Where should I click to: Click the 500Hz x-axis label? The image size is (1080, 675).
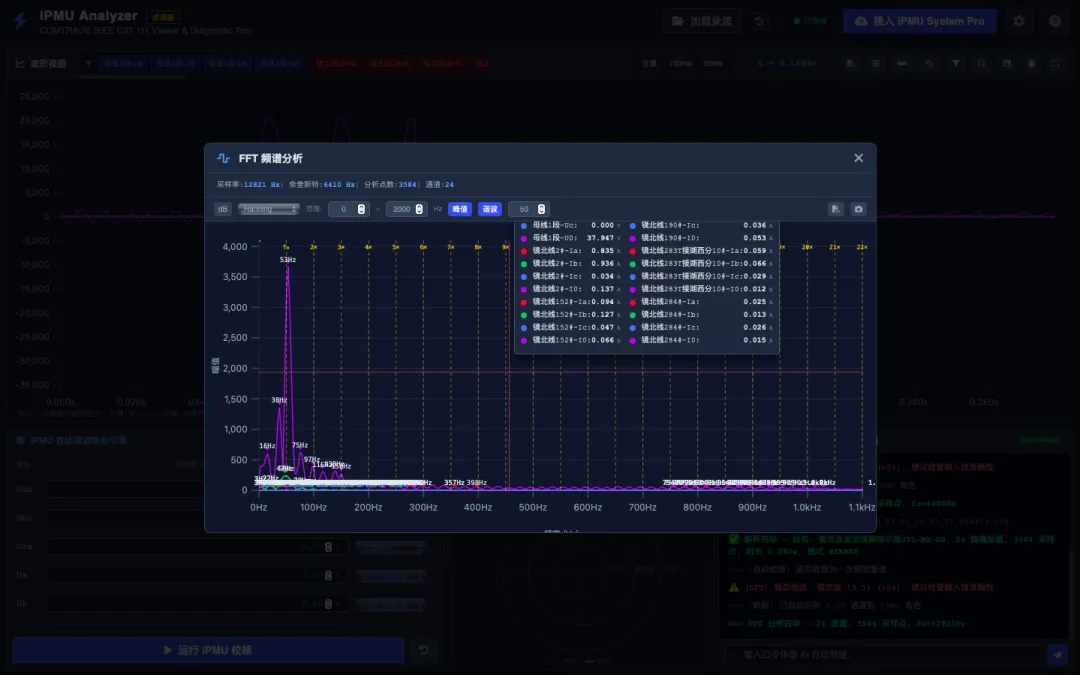(x=532, y=508)
